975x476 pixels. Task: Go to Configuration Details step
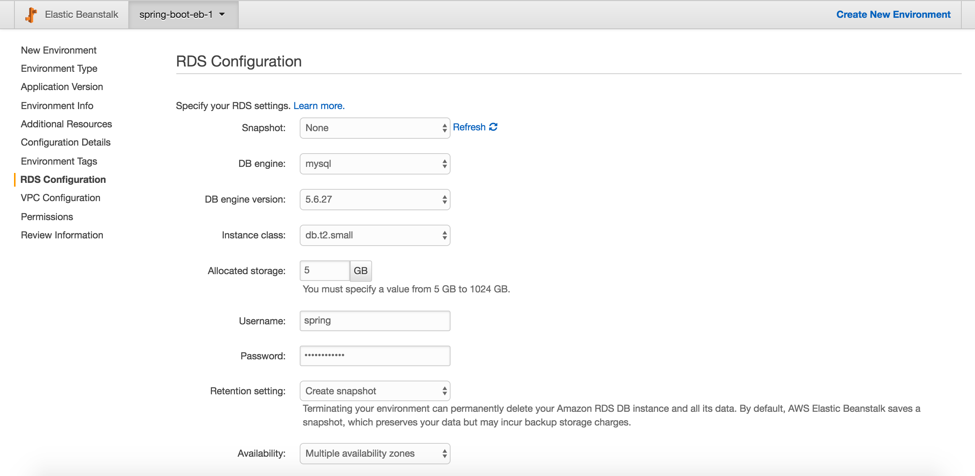66,142
